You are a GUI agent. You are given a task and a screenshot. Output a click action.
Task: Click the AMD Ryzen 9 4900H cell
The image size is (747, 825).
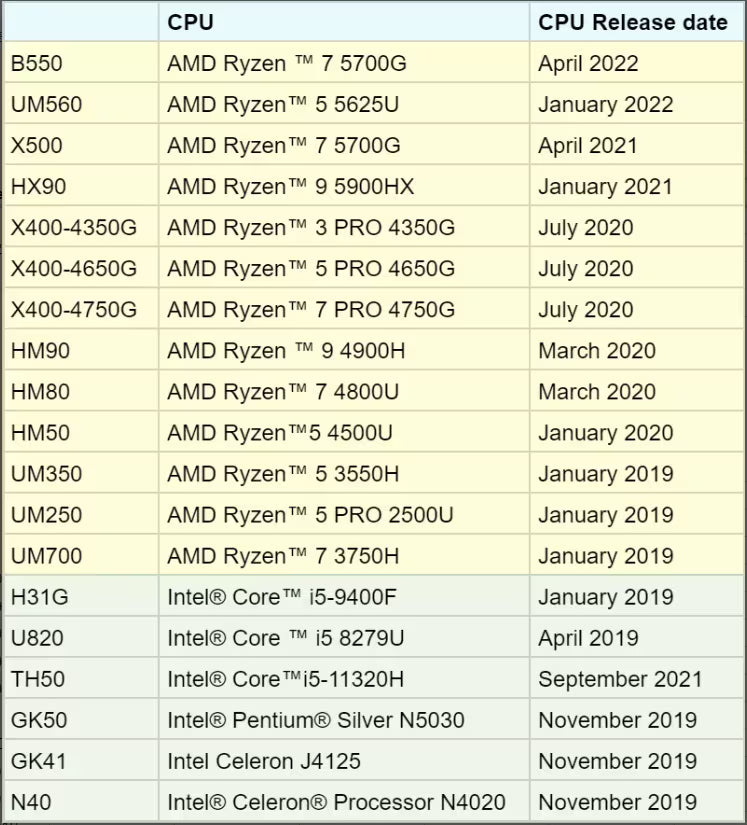pyautogui.click(x=286, y=351)
